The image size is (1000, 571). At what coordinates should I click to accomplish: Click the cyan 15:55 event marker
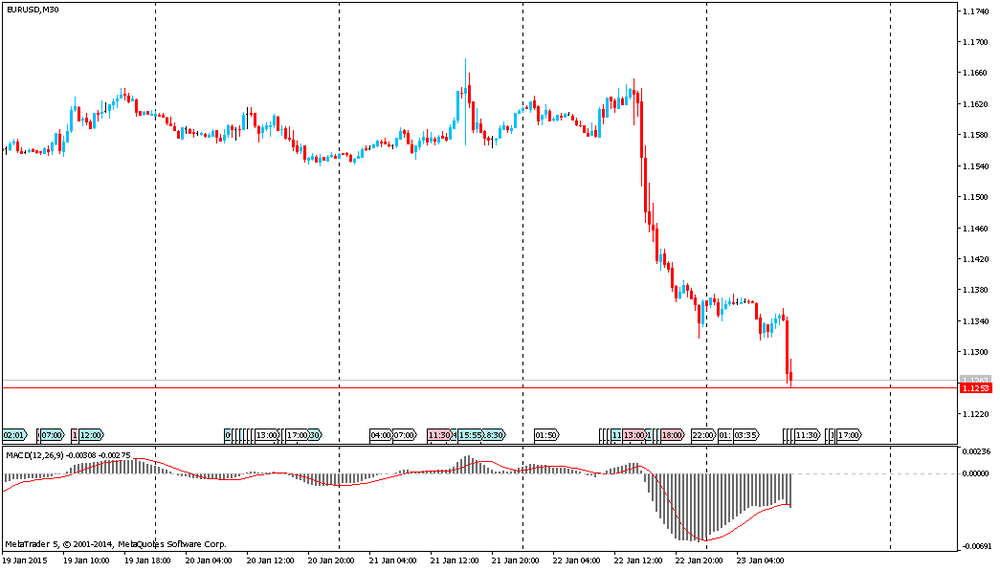pos(469,435)
